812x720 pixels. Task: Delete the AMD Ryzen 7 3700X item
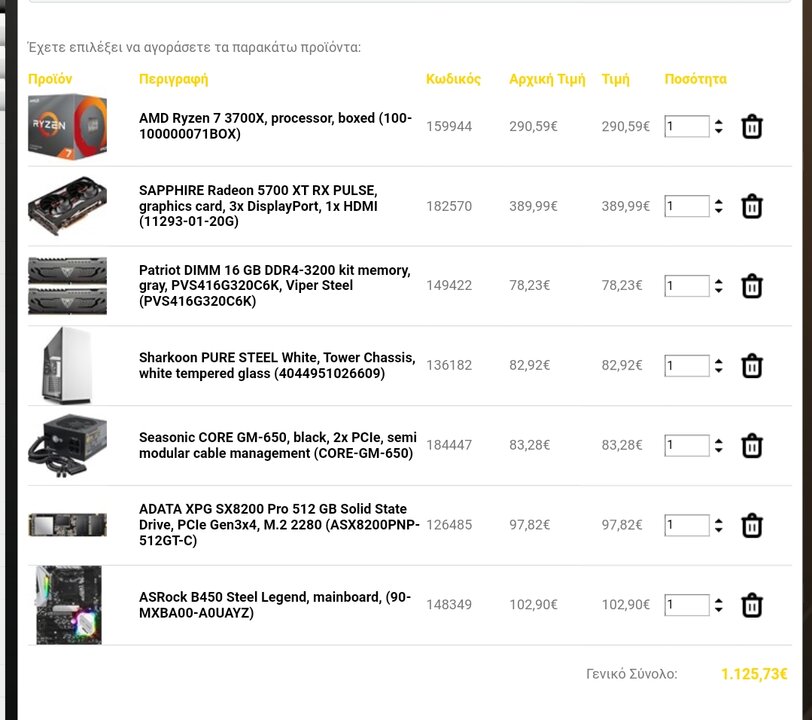tap(751, 127)
